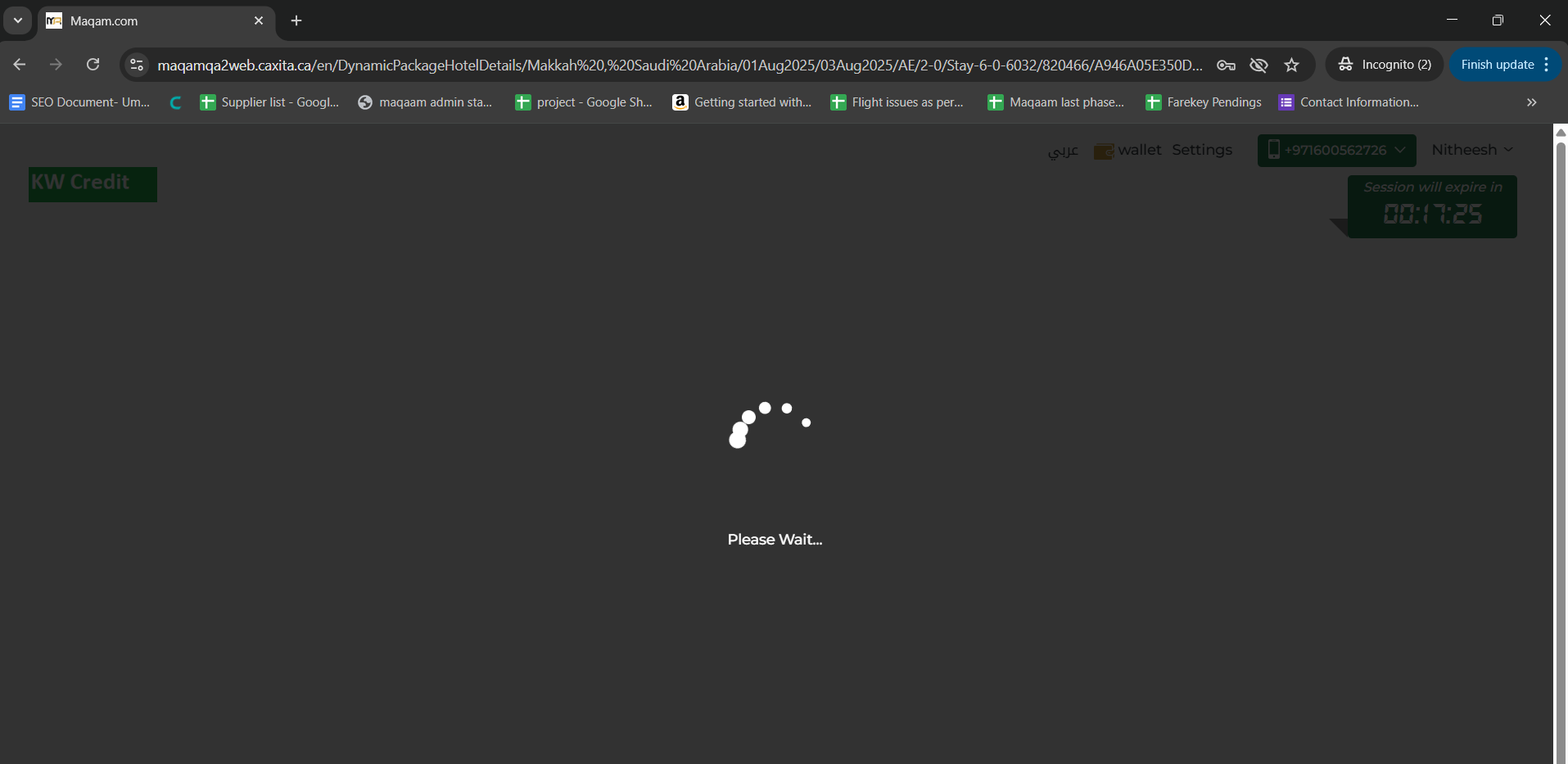
Task: Switch language to Arabic
Action: (1063, 151)
